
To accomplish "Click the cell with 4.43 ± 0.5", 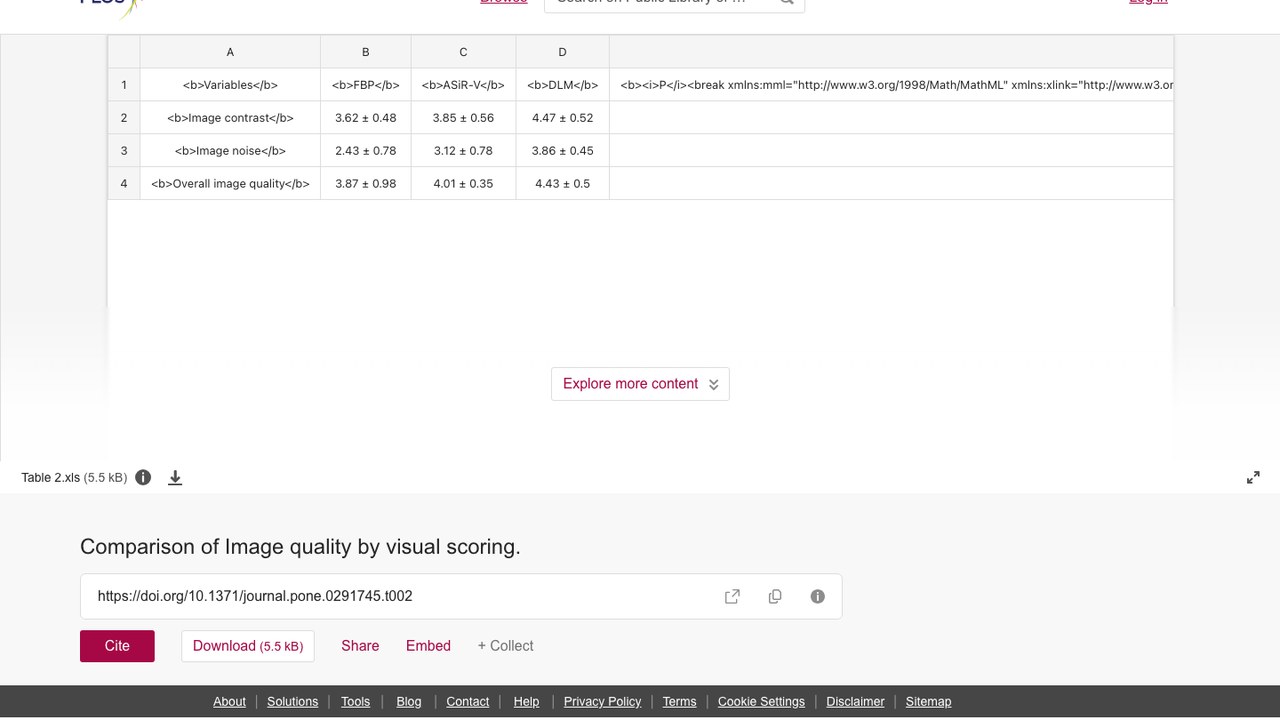I will (x=562, y=184).
